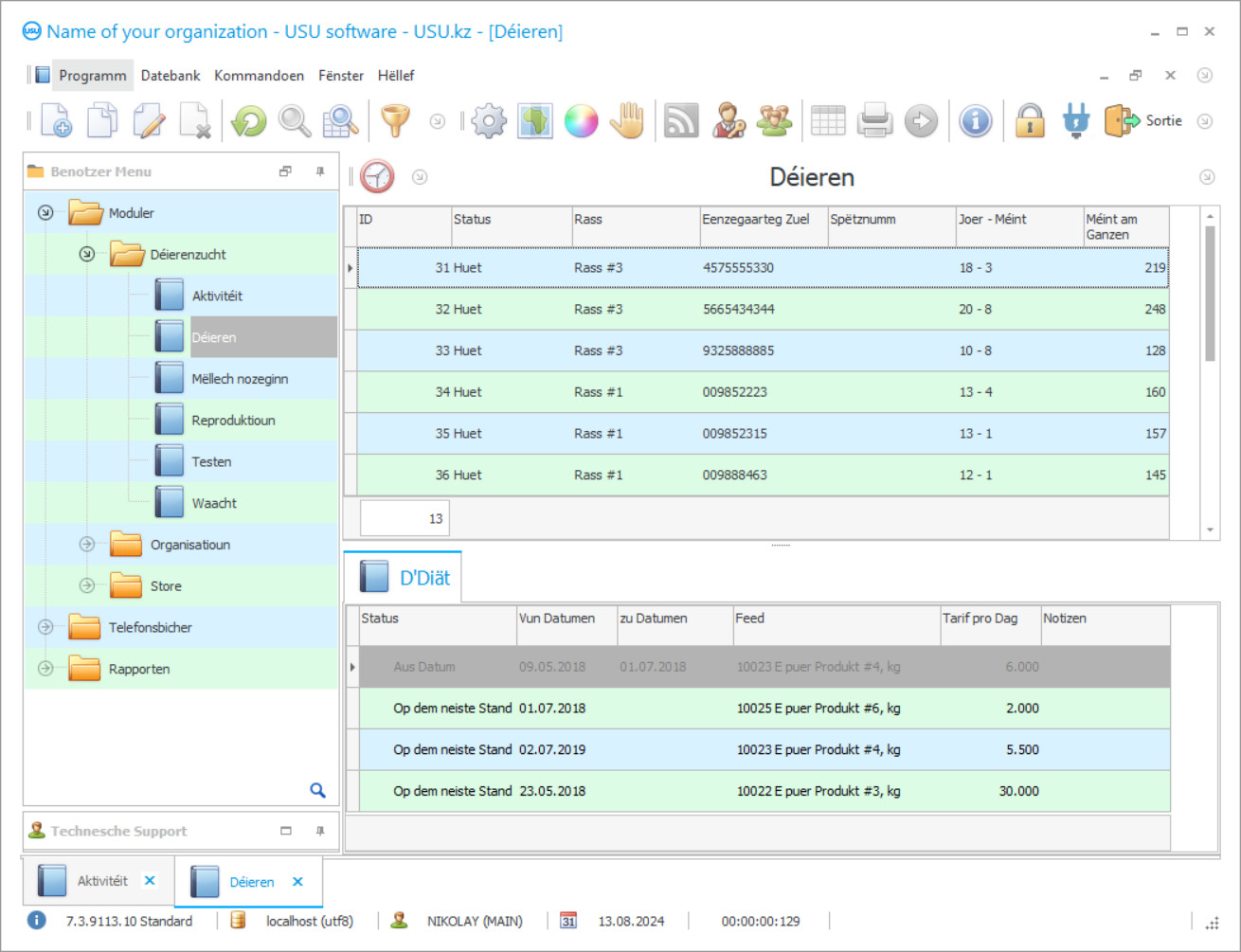Expand the Organisatioun folder
The height and width of the screenshot is (952, 1241).
coord(87,544)
